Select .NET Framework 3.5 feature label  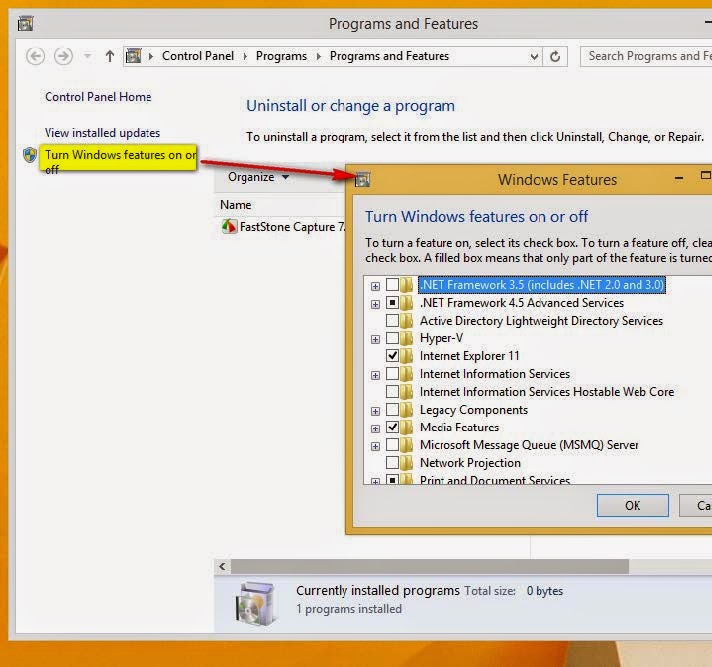click(542, 285)
